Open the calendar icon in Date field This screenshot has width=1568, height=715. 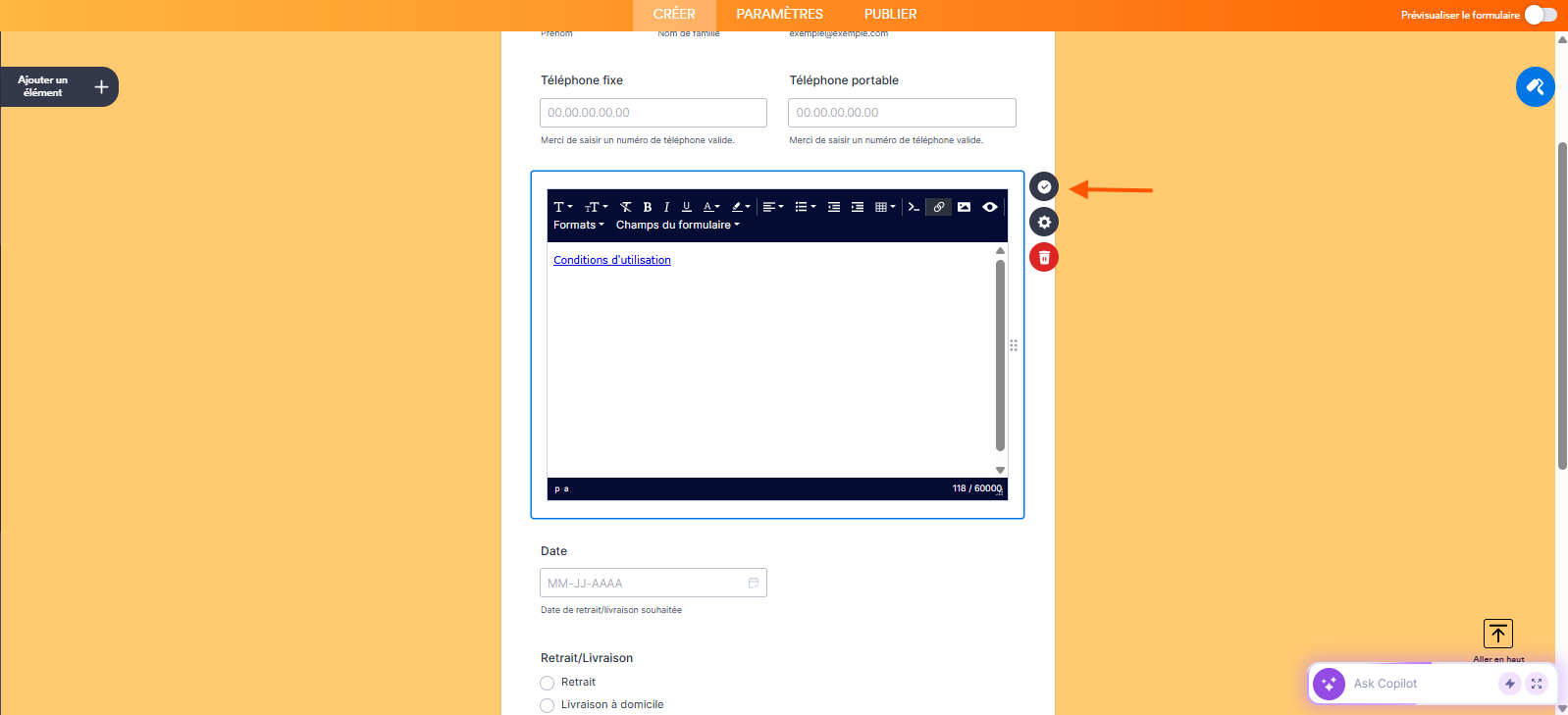[x=754, y=583]
